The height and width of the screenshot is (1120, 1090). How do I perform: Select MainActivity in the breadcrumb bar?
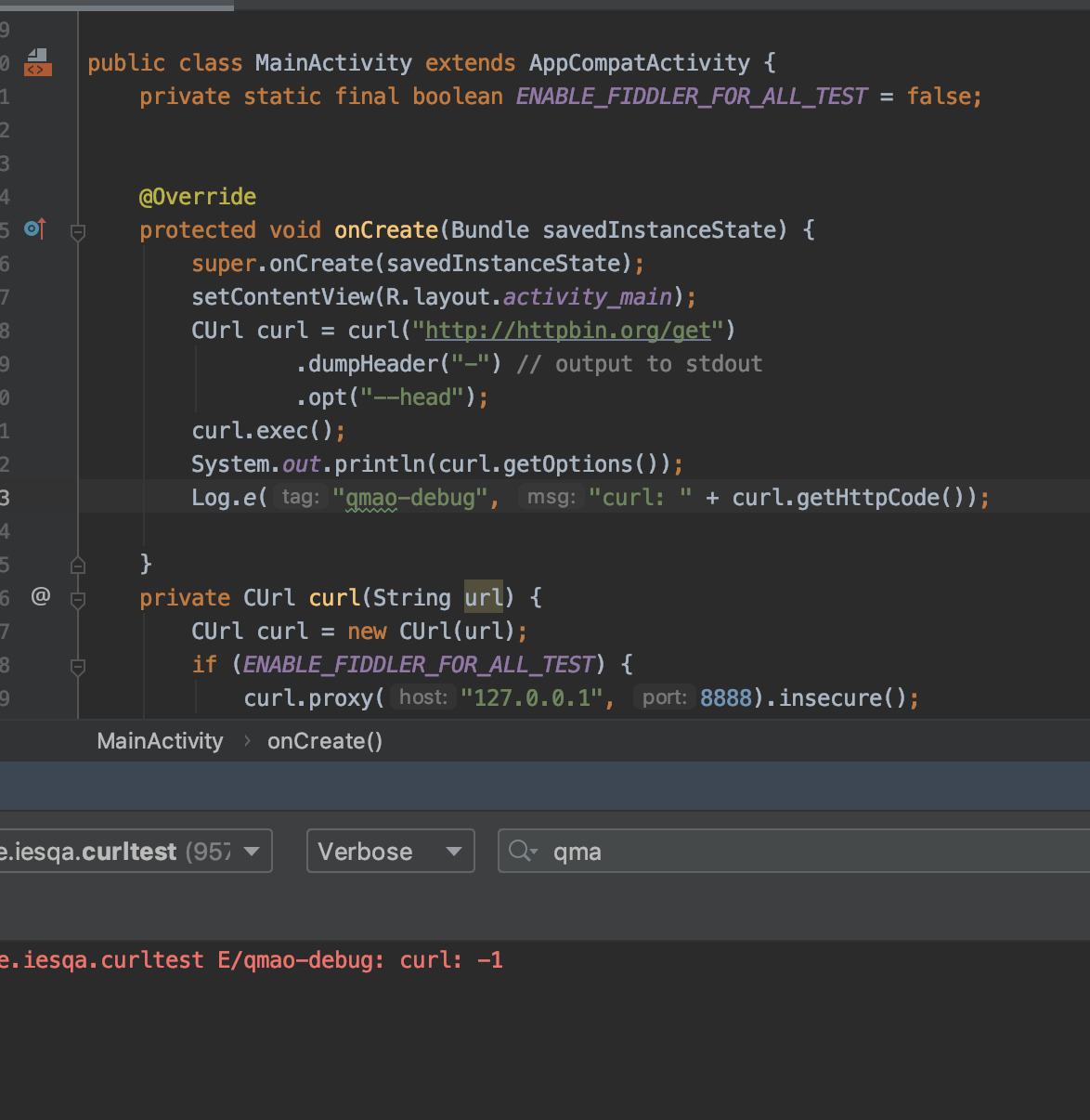(161, 741)
